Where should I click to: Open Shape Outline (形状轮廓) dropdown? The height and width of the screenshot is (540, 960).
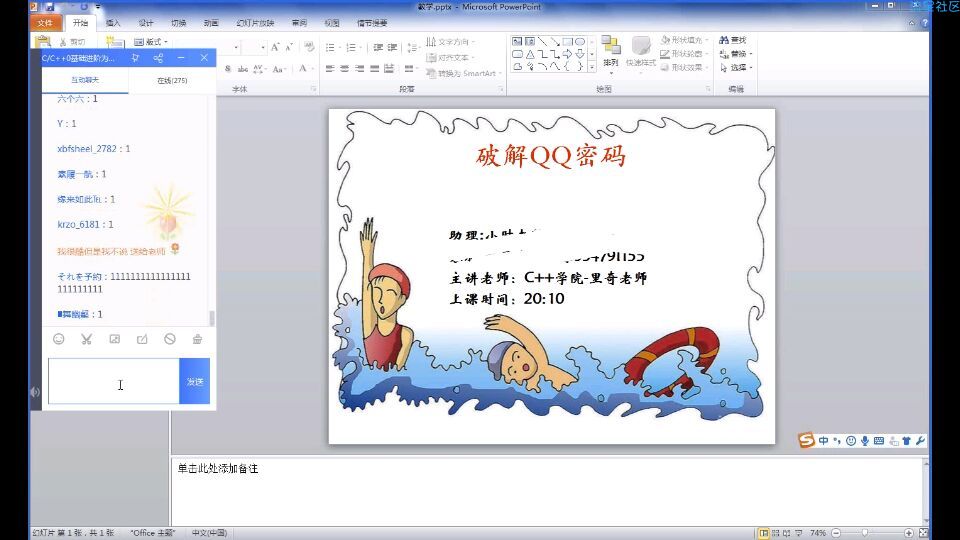pyautogui.click(x=684, y=53)
